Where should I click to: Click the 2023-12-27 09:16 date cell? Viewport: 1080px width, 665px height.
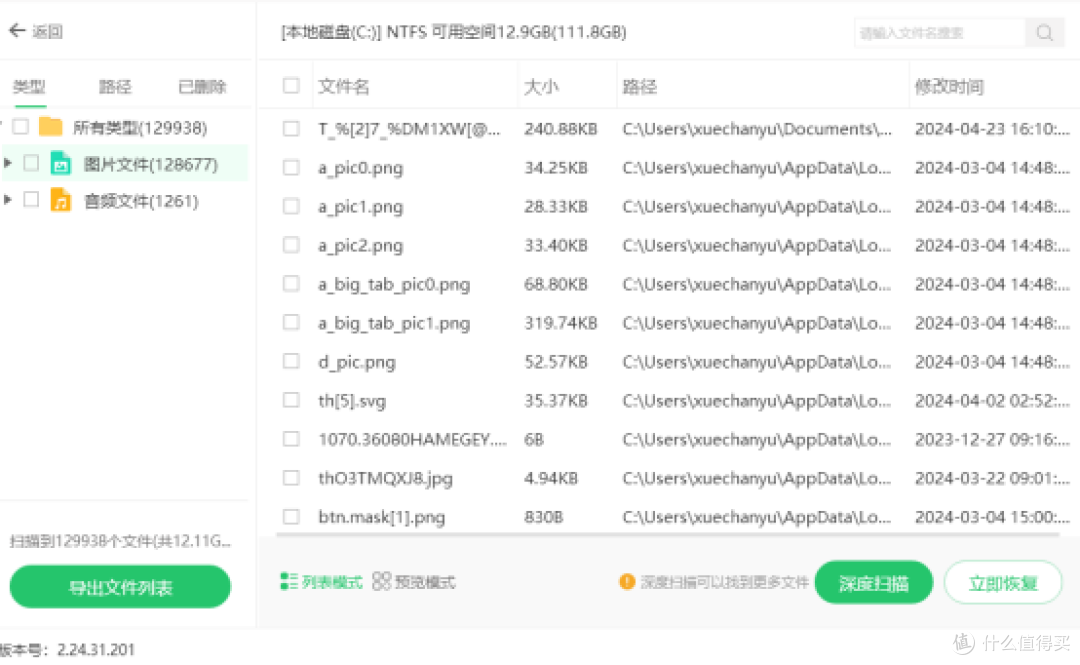992,439
